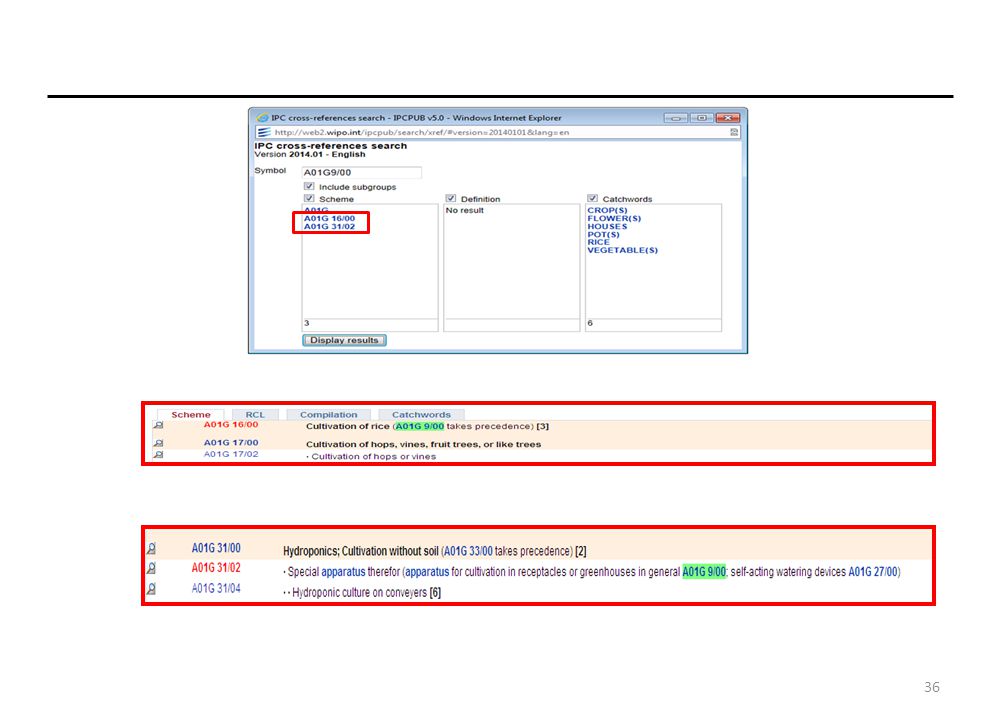The height and width of the screenshot is (720, 1000).
Task: Minimize the IPC search window
Action: click(675, 118)
